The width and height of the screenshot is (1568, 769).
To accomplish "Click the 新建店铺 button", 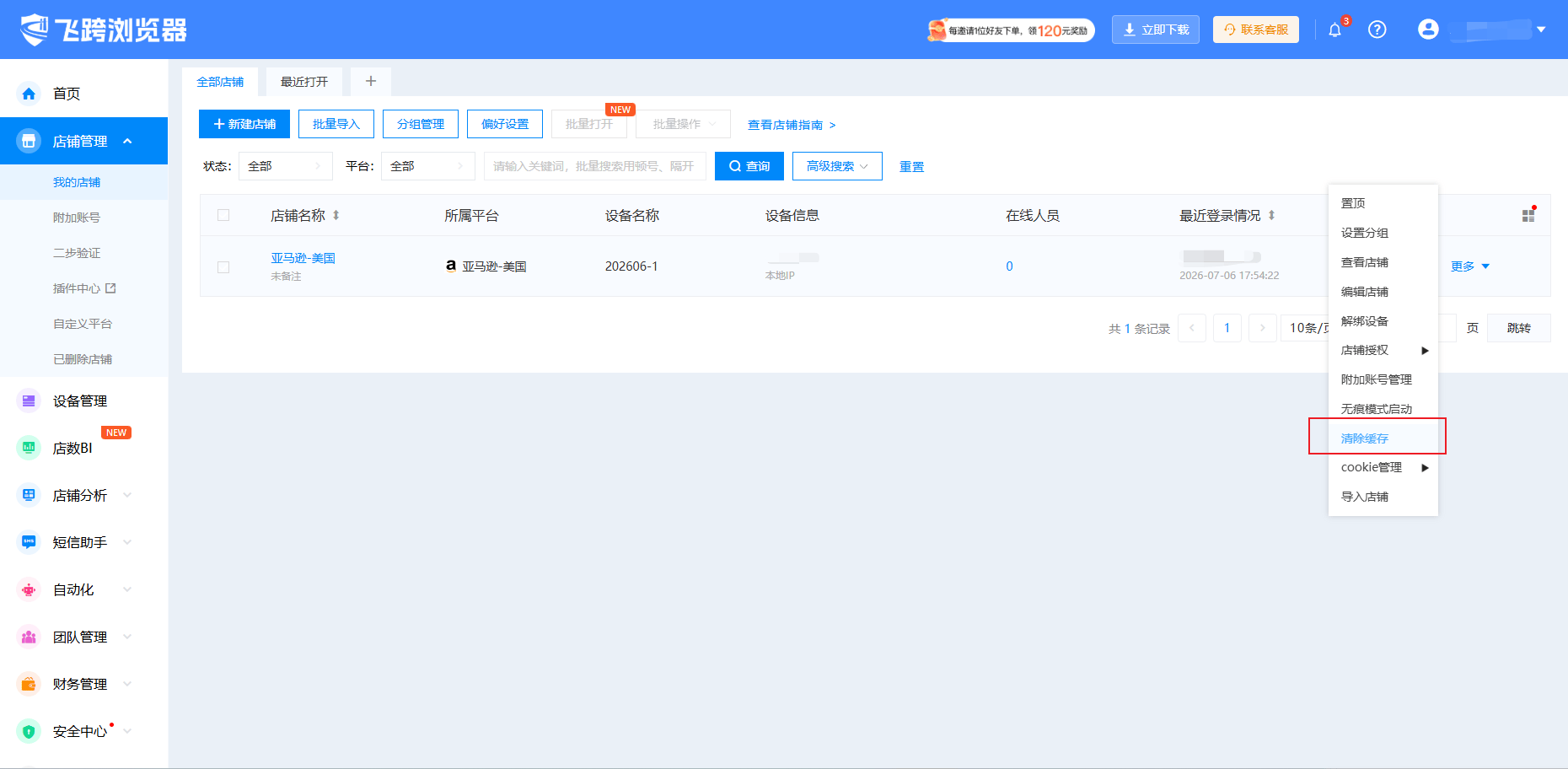I will pos(244,124).
